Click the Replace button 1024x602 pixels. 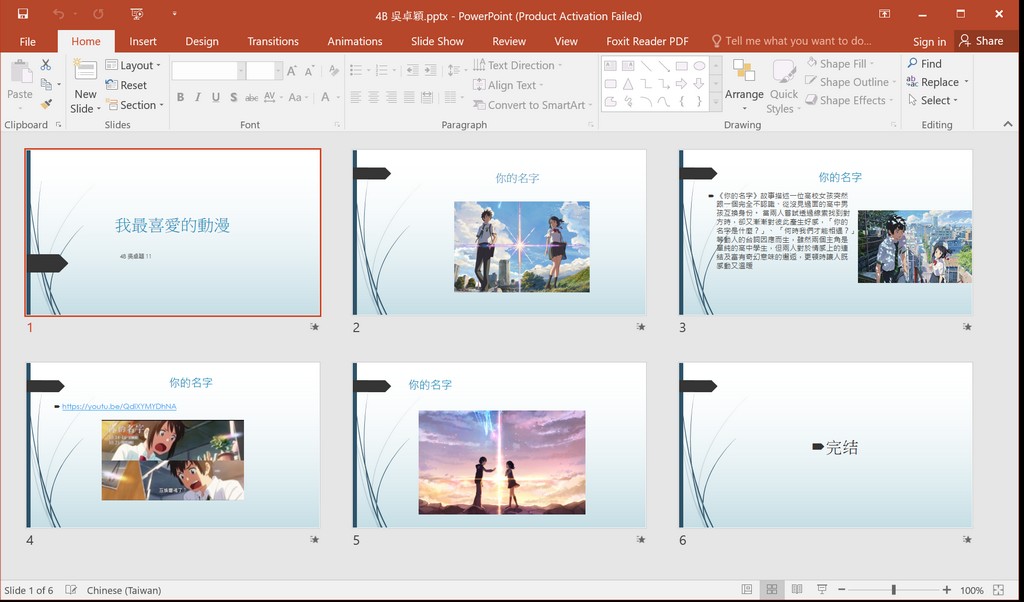[x=937, y=82]
